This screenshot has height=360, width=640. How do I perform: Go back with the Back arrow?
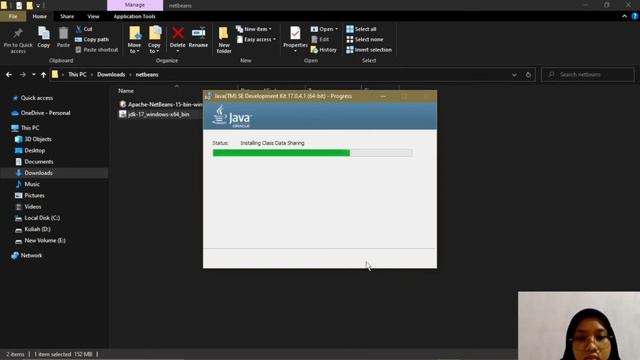[x=9, y=75]
